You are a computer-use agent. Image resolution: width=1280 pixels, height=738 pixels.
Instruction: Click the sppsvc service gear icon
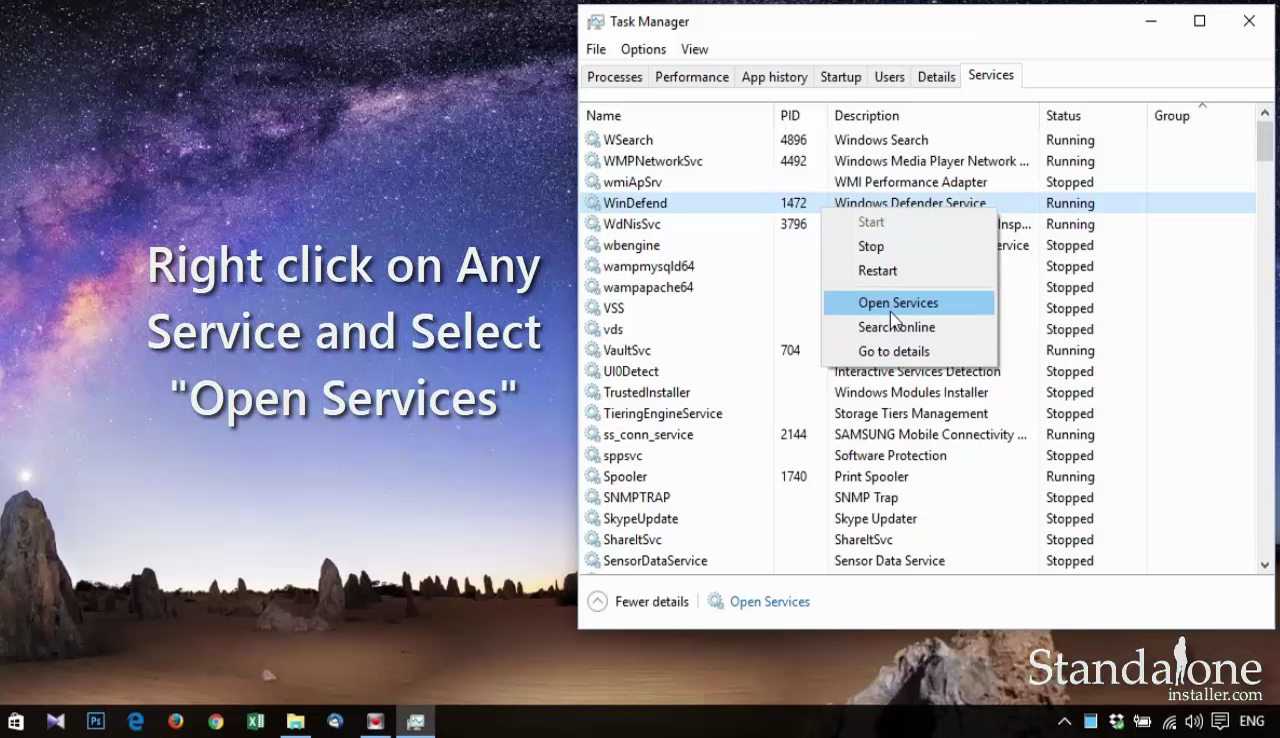click(x=593, y=456)
